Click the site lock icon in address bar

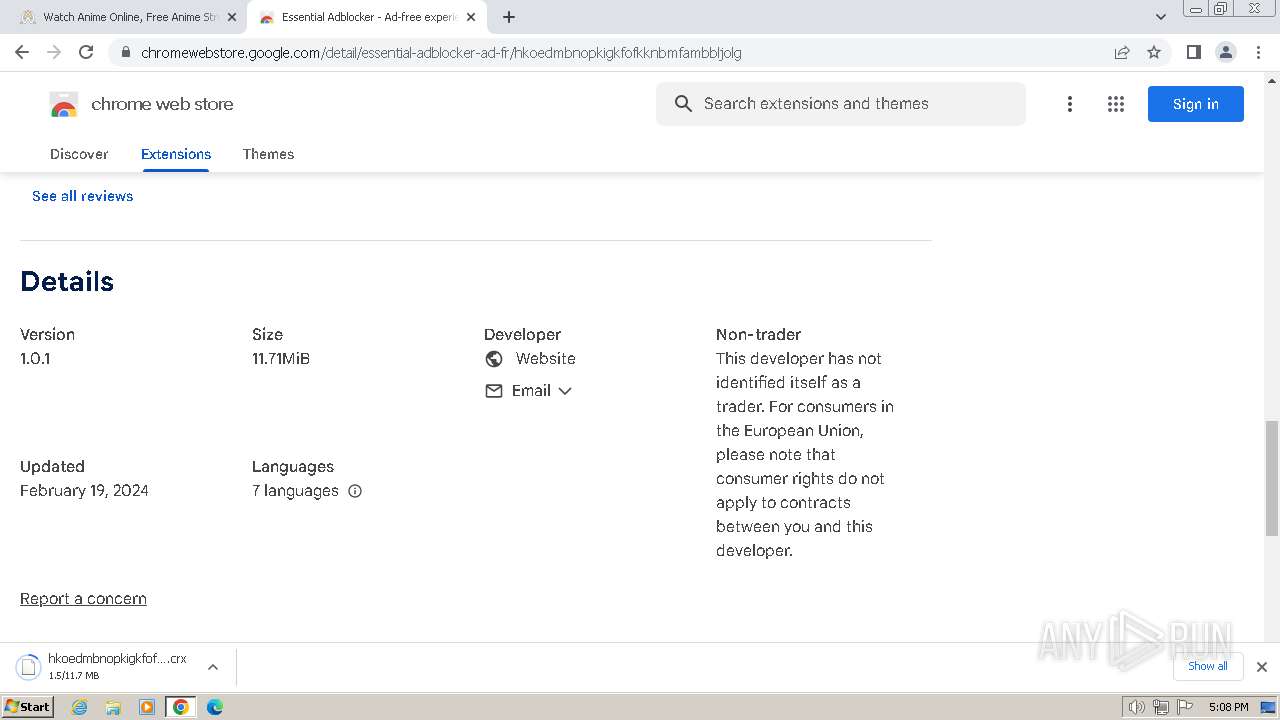[x=125, y=52]
